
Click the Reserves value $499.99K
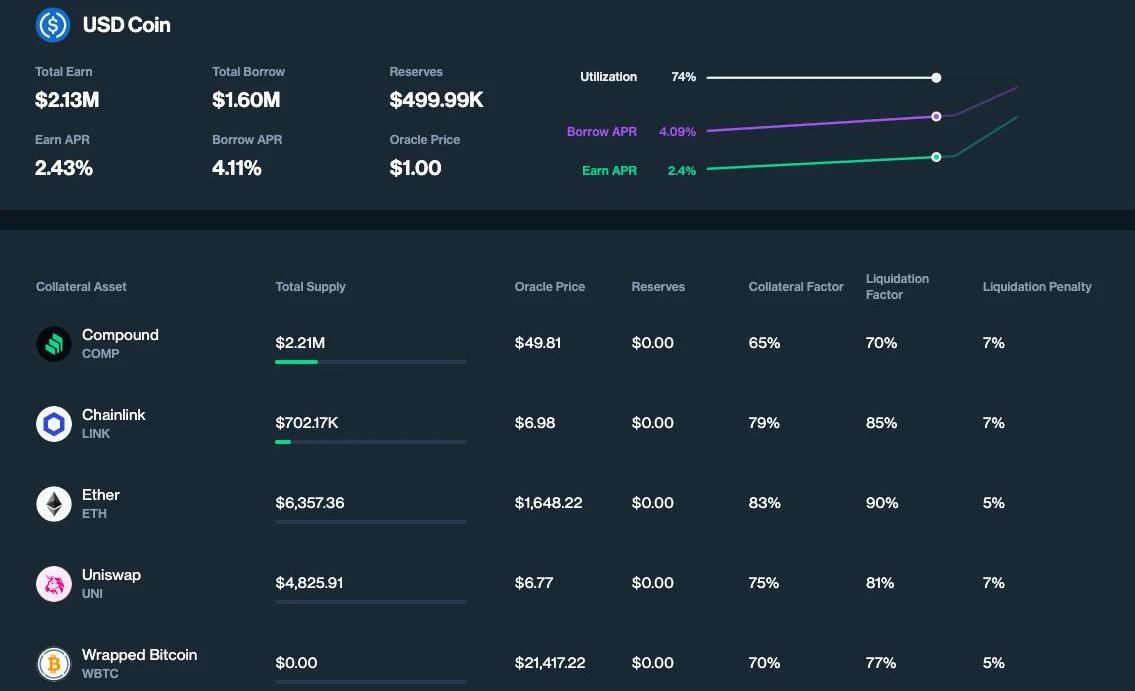click(x=436, y=100)
